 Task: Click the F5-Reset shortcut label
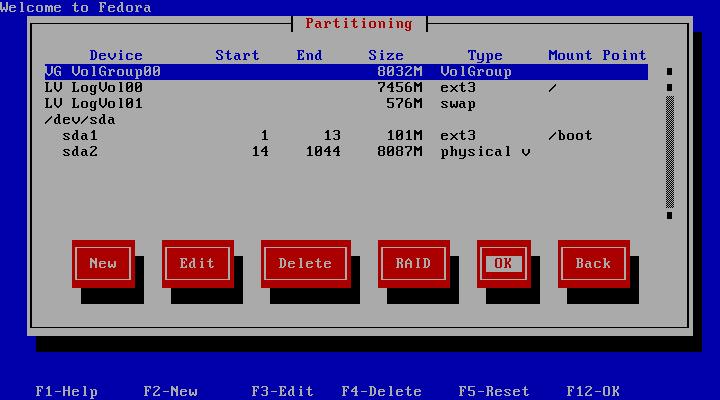click(494, 391)
